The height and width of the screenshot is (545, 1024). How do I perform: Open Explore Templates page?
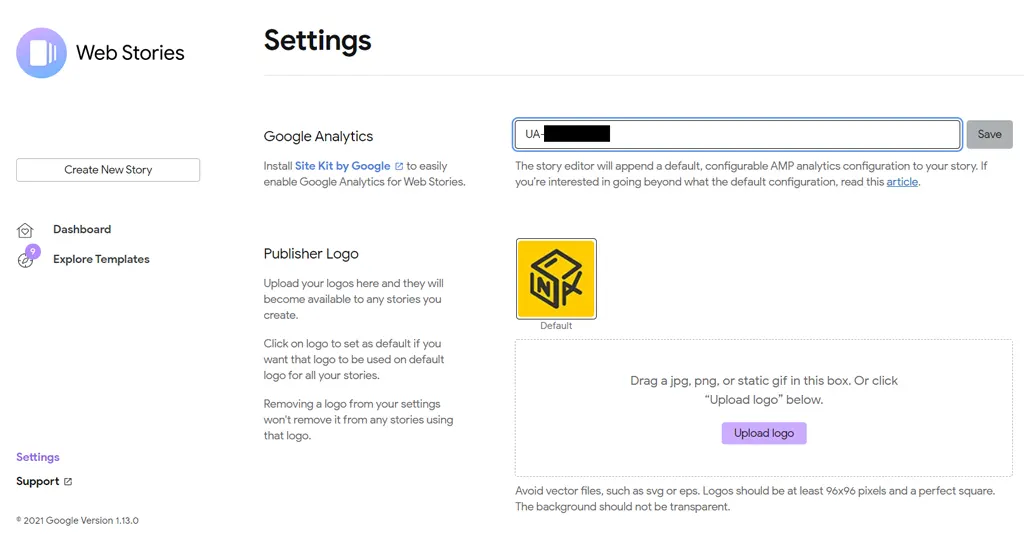click(101, 259)
